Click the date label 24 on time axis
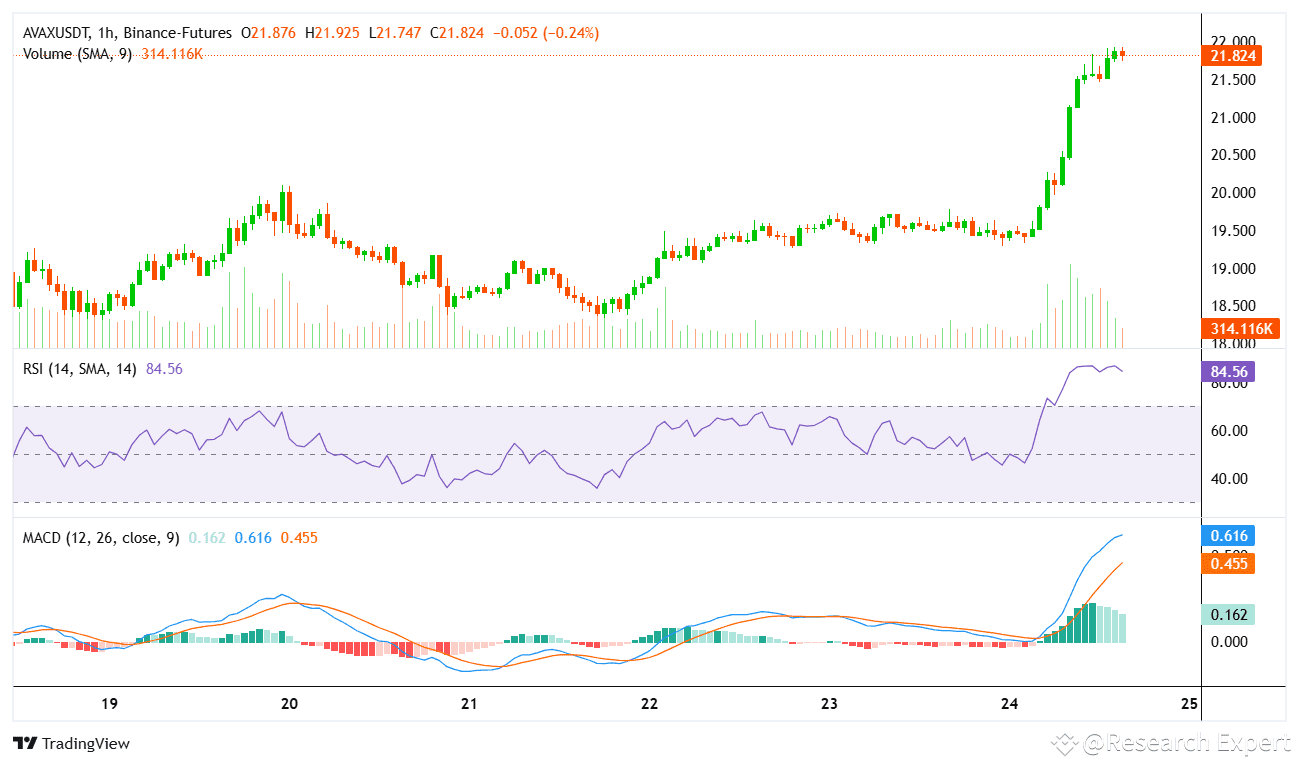This screenshot has width=1299, height=765. coord(1011,704)
